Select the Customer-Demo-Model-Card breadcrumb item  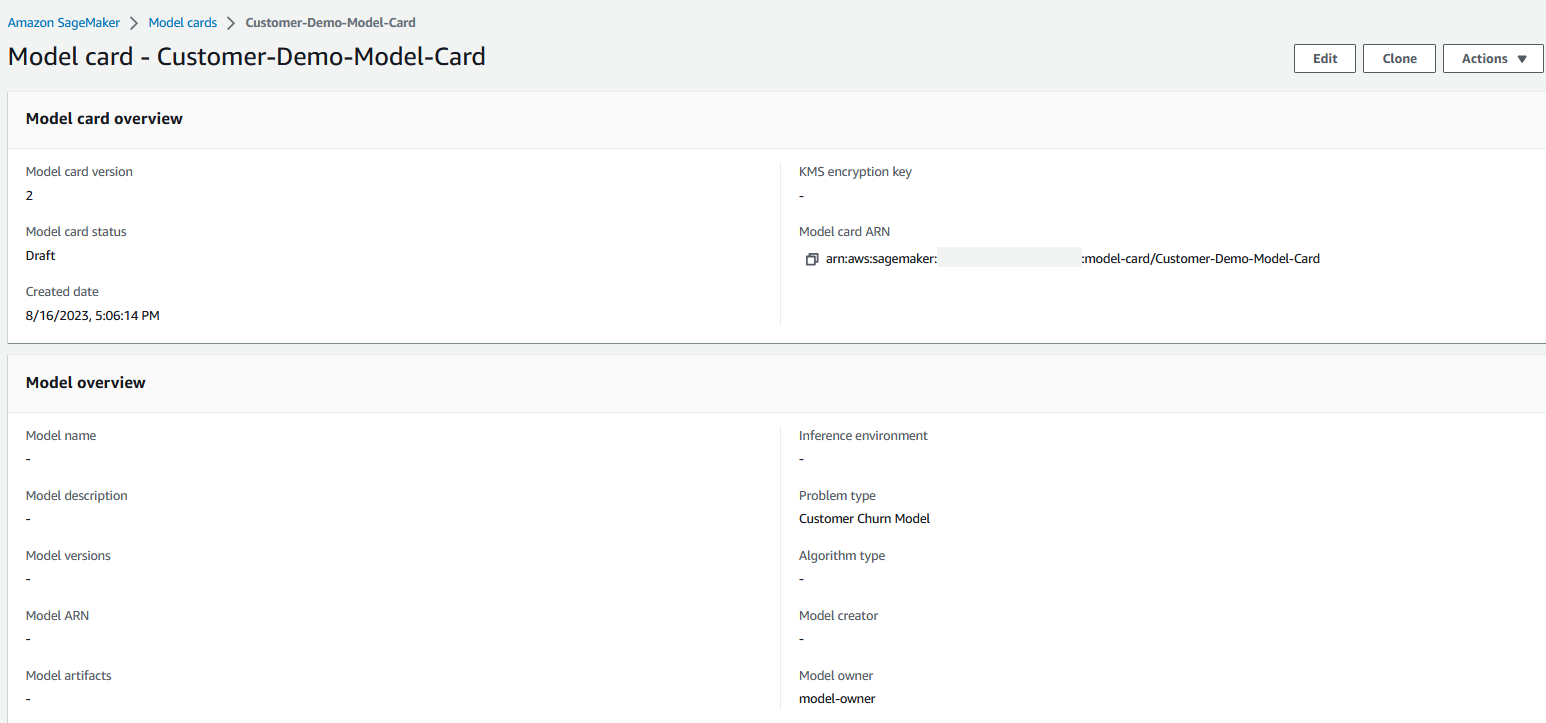click(x=330, y=22)
